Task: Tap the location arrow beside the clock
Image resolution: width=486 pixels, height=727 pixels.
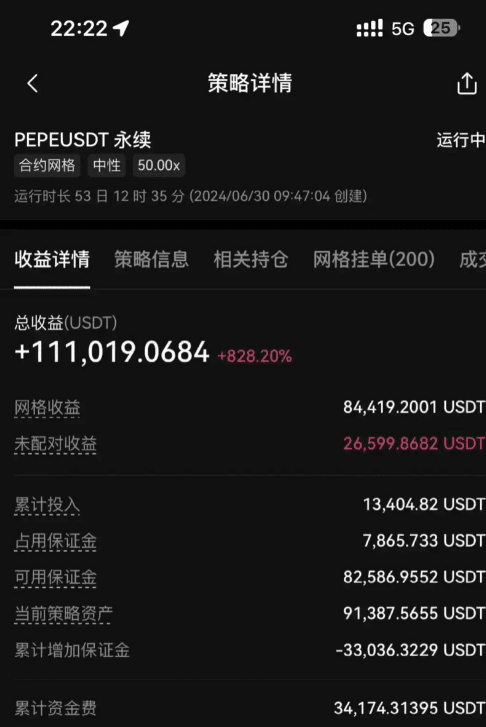Action: (122, 28)
